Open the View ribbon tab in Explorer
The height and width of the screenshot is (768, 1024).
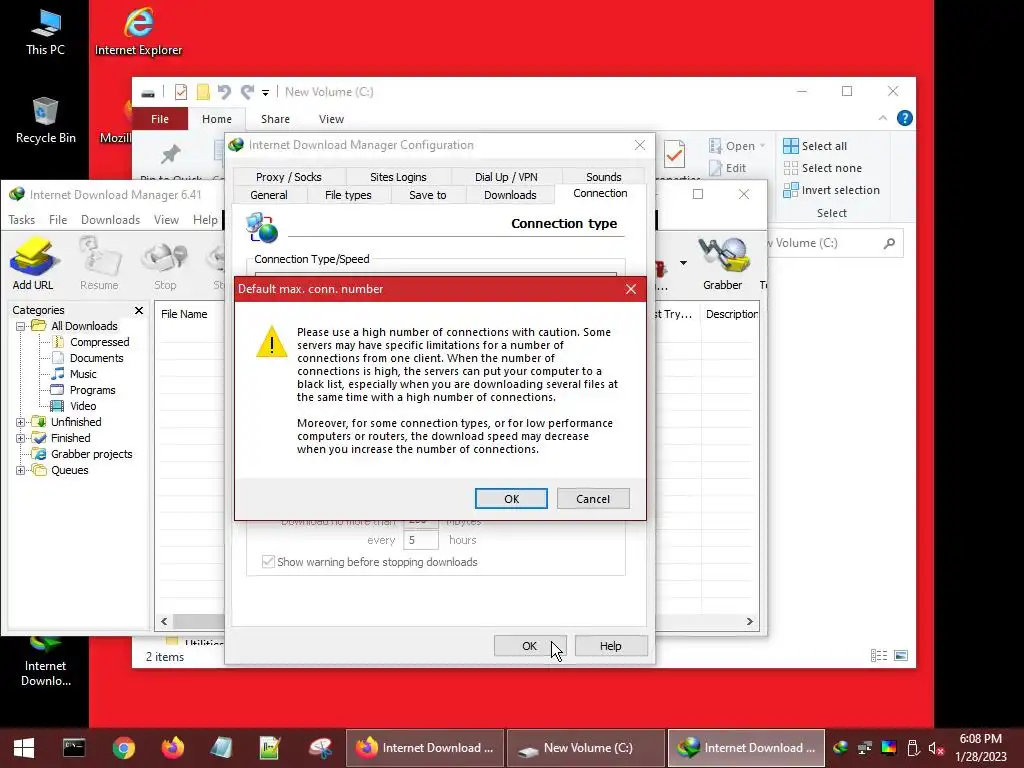coord(331,119)
